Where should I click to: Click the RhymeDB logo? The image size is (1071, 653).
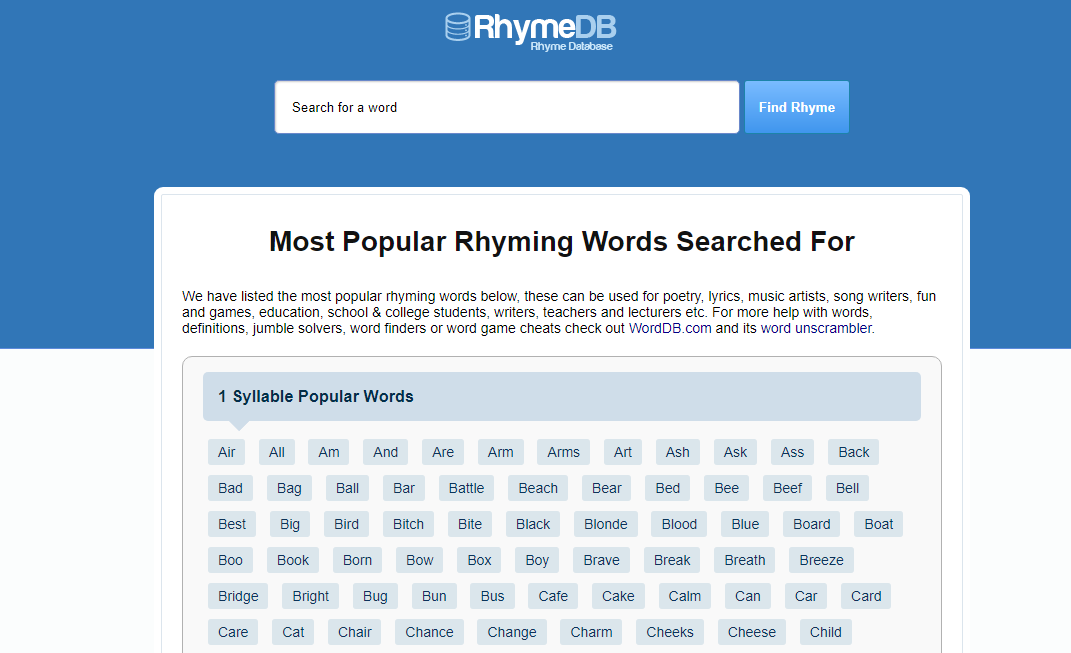tap(531, 31)
